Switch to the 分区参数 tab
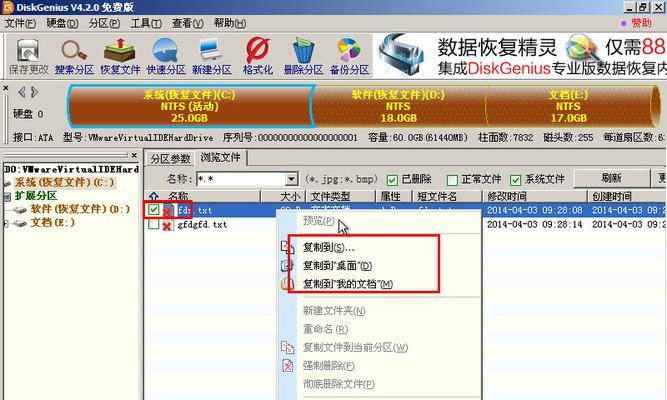The image size is (667, 400). (x=170, y=159)
